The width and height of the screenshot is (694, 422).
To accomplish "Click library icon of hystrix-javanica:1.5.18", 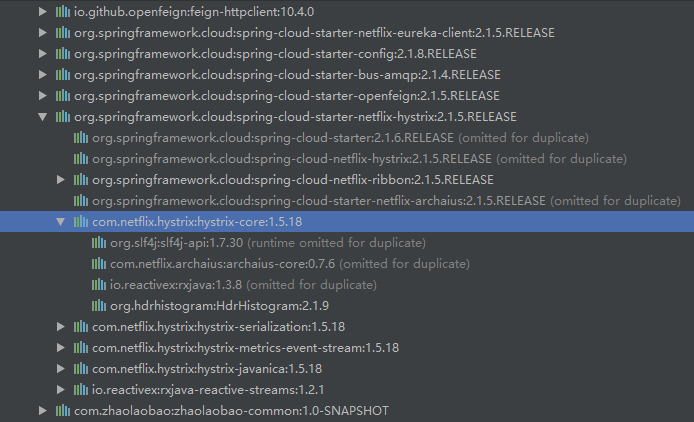I will pos(82,369).
